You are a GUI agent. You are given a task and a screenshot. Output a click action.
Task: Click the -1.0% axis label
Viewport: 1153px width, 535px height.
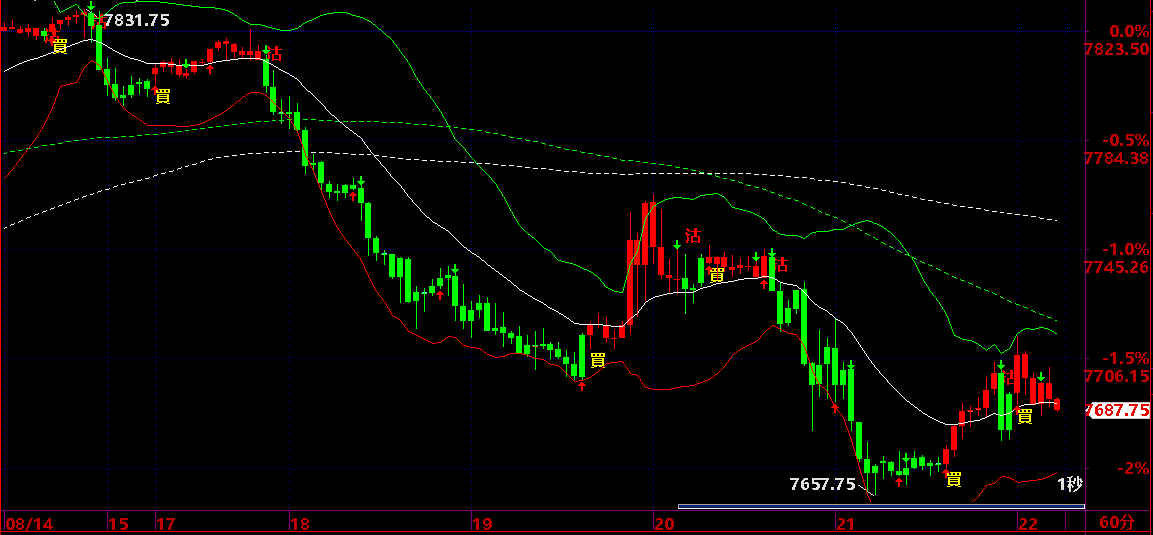click(x=1124, y=249)
